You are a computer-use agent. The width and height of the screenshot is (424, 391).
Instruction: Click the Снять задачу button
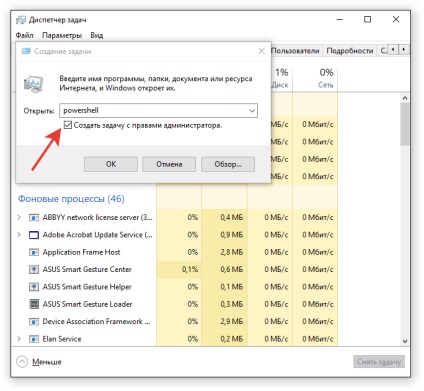click(379, 362)
